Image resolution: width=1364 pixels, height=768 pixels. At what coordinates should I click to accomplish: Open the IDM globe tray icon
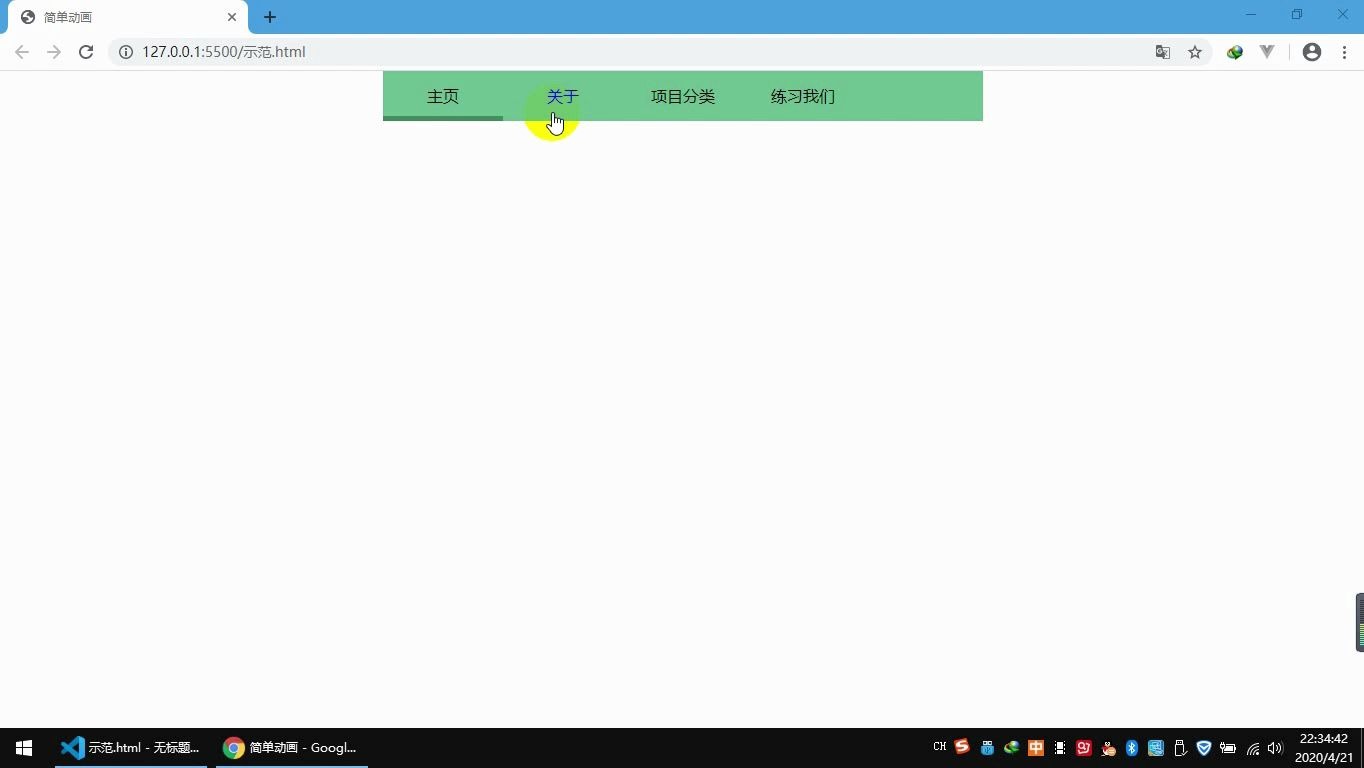tap(1011, 748)
